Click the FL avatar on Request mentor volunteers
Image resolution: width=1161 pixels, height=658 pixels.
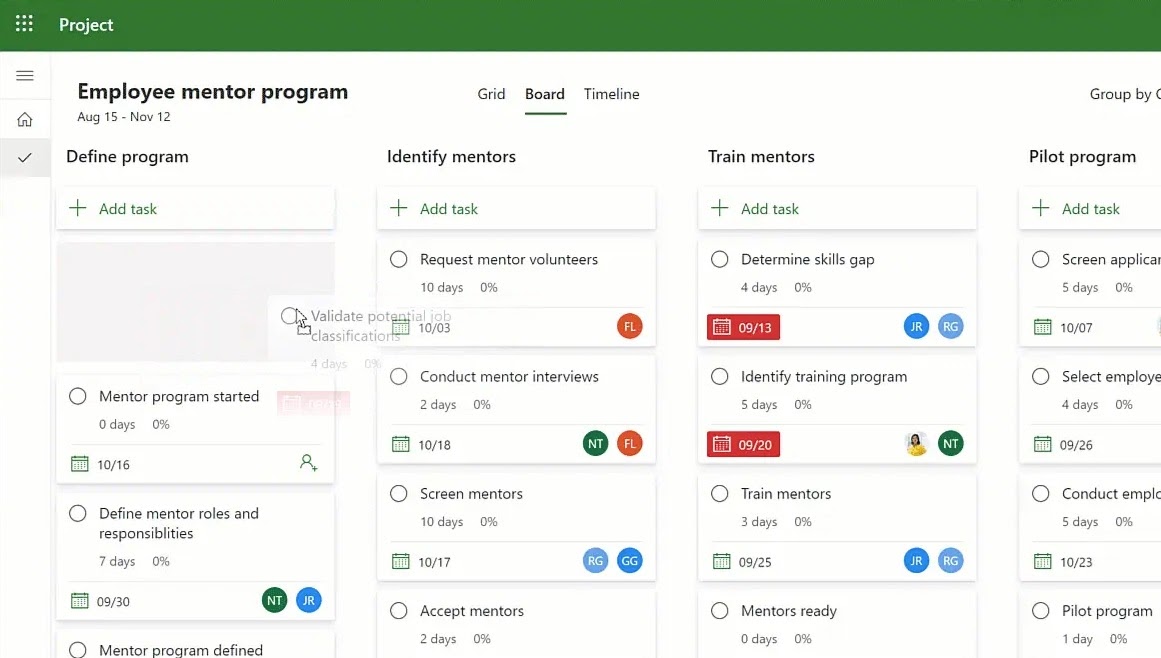click(629, 326)
